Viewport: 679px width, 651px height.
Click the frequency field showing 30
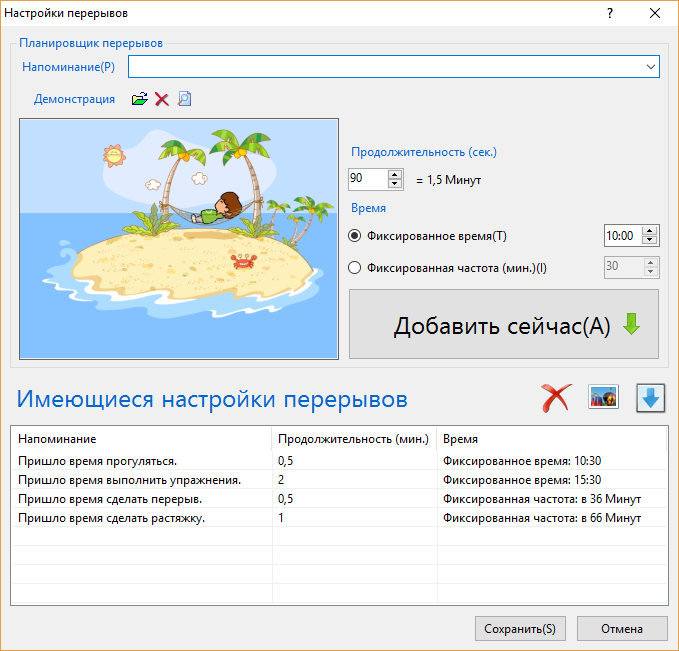click(x=623, y=267)
